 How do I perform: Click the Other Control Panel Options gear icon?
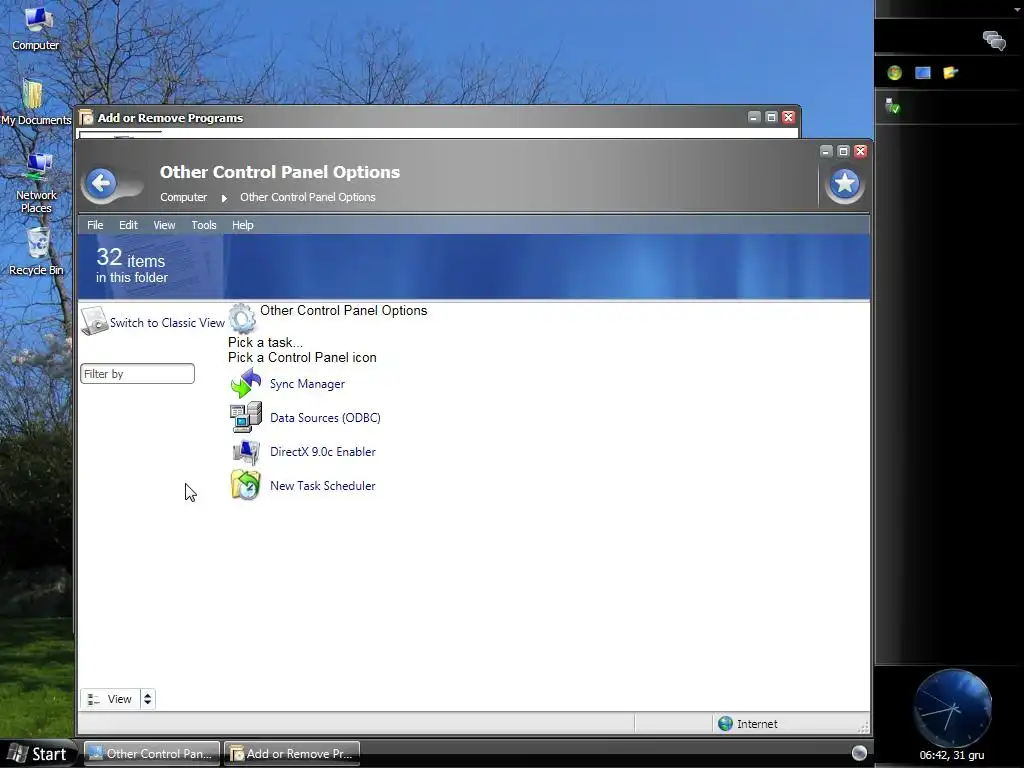242,318
